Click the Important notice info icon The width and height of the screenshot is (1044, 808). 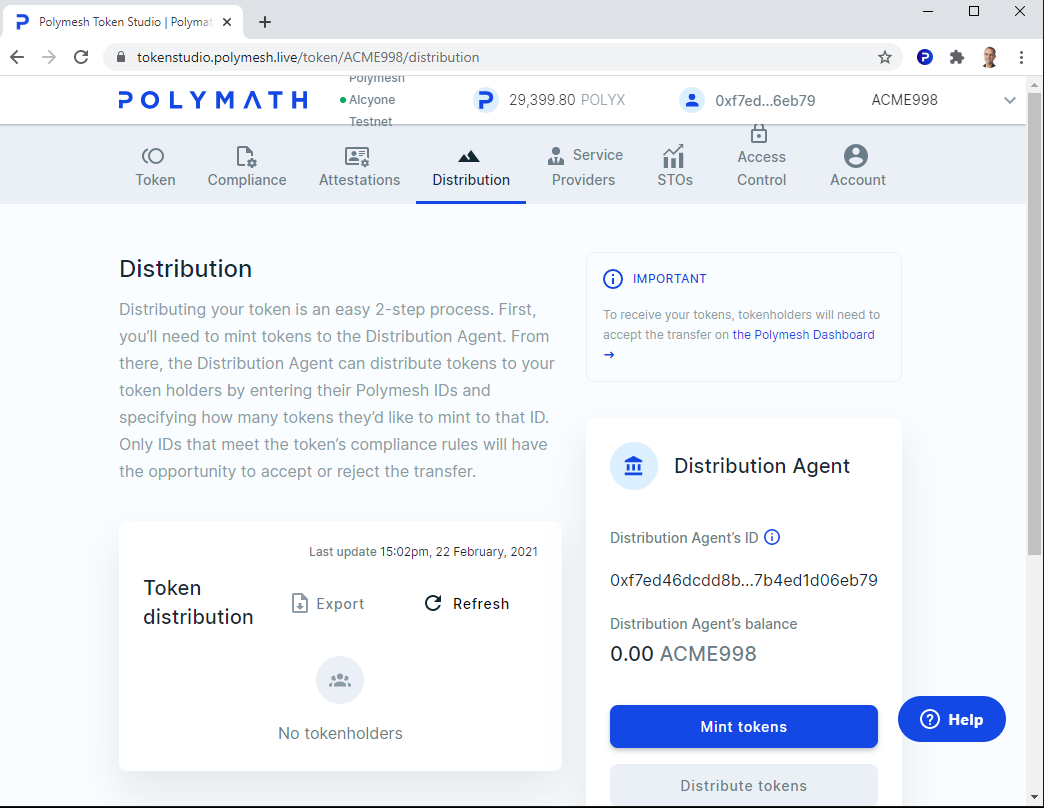613,279
